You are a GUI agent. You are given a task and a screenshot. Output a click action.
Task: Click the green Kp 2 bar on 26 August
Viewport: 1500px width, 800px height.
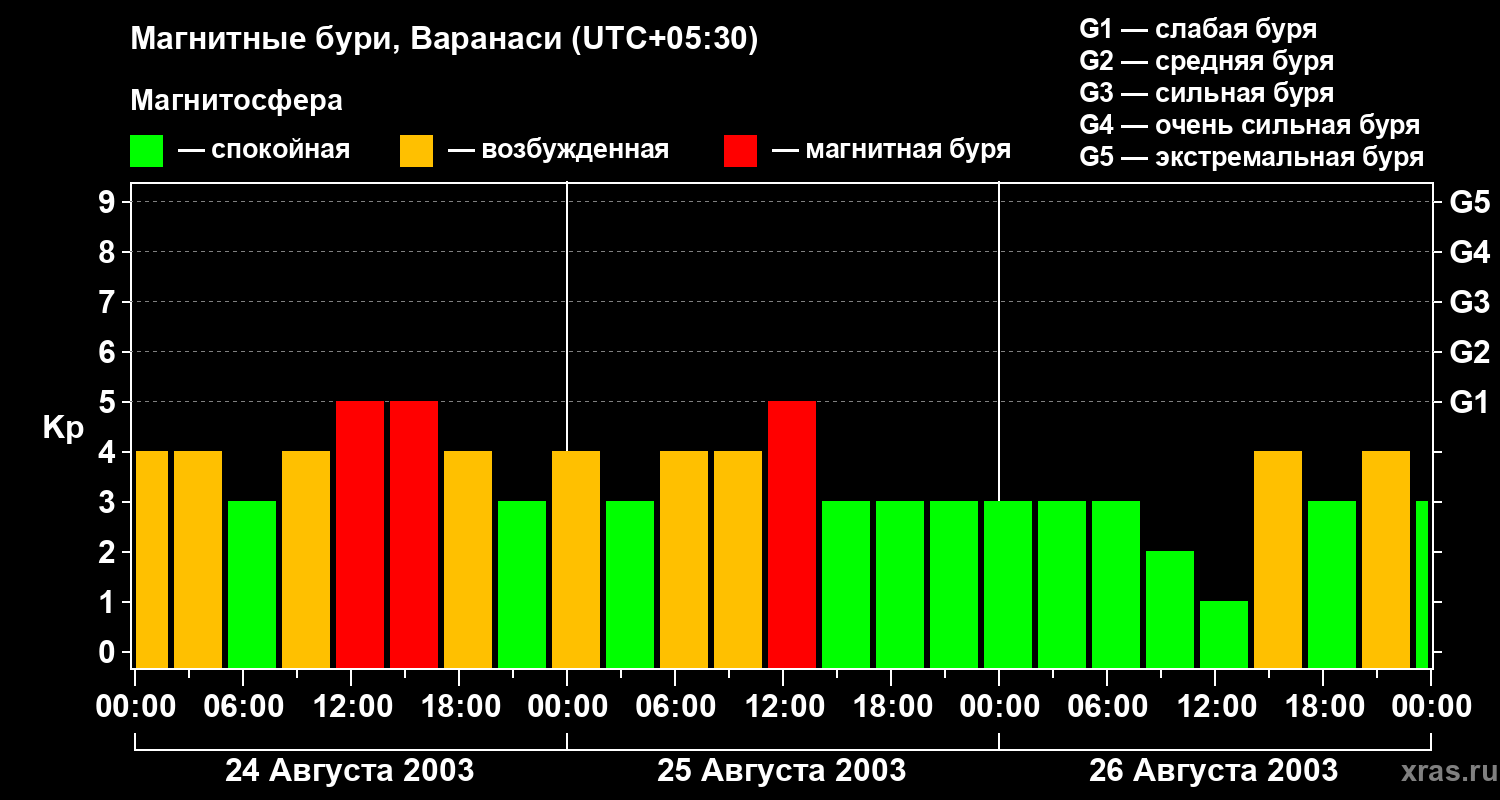1170,609
